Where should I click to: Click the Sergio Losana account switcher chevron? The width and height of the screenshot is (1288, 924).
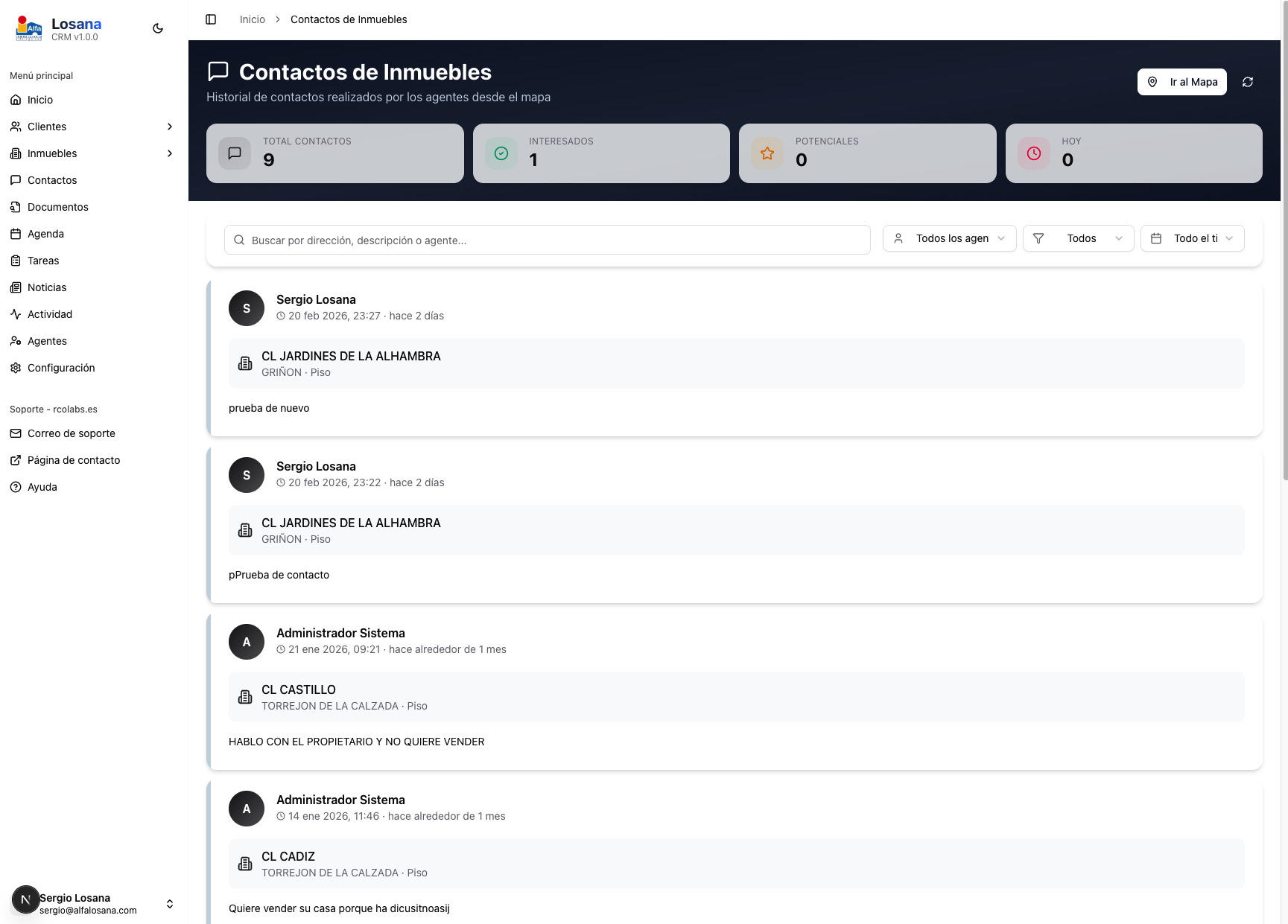(170, 903)
